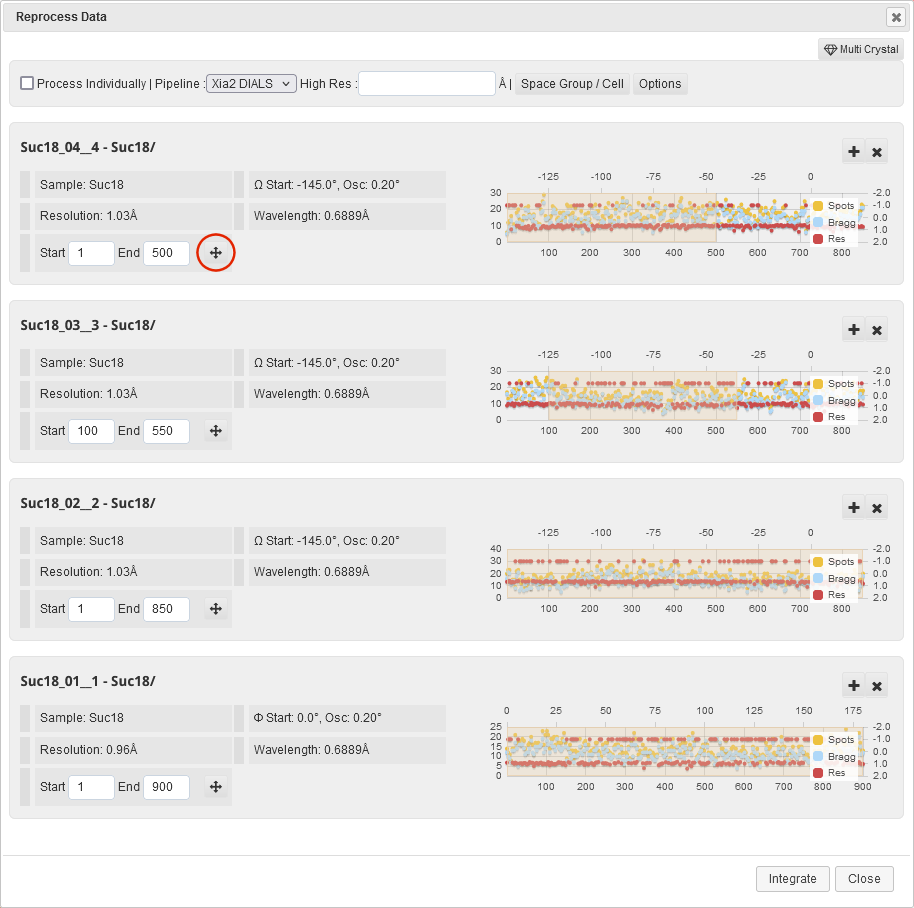Click the move arrows icon in Suc18_01__1
914x908 pixels.
tap(215, 787)
